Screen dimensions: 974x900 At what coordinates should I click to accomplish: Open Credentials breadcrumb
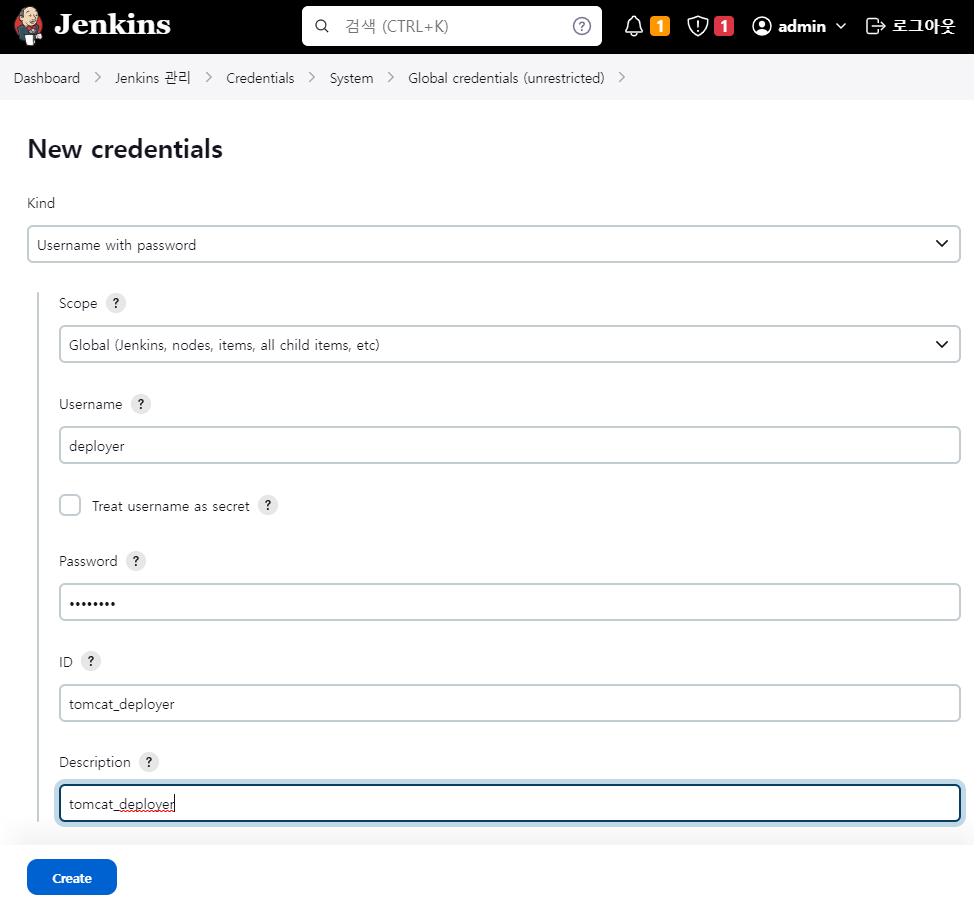pyautogui.click(x=260, y=78)
